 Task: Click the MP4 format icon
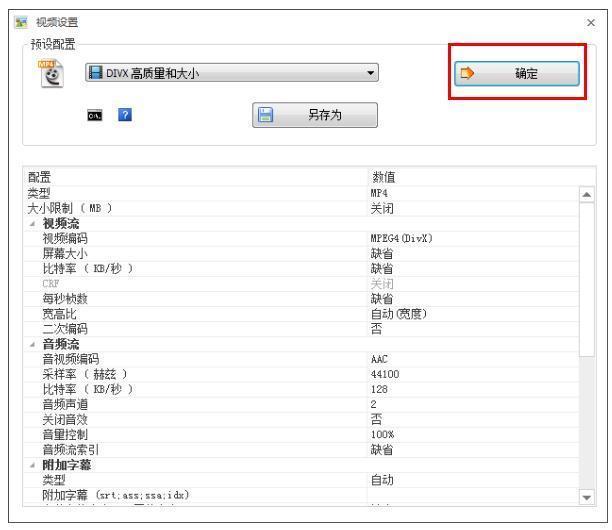[x=48, y=74]
